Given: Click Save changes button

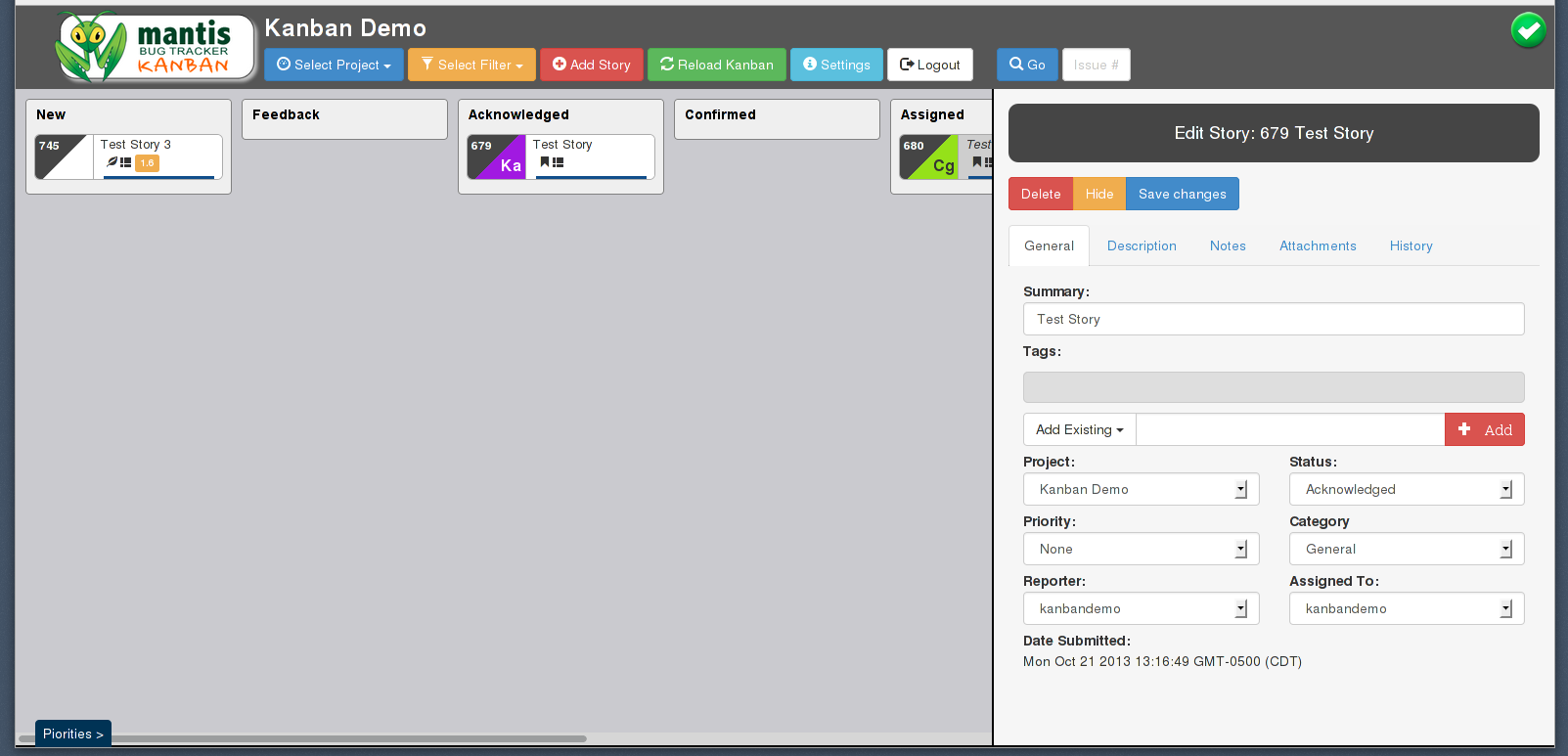Looking at the screenshot, I should click(1183, 194).
